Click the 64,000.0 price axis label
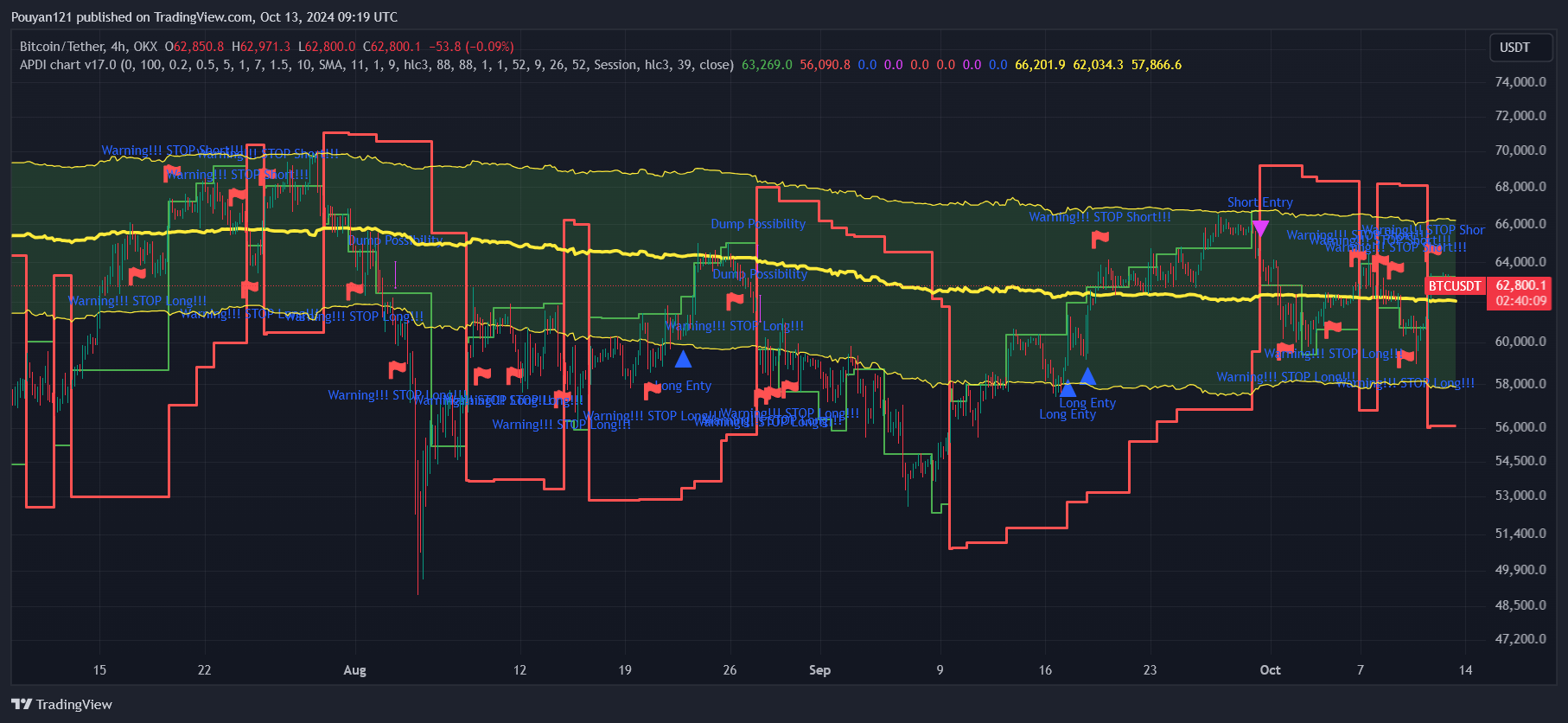The image size is (1568, 723). (x=1520, y=262)
